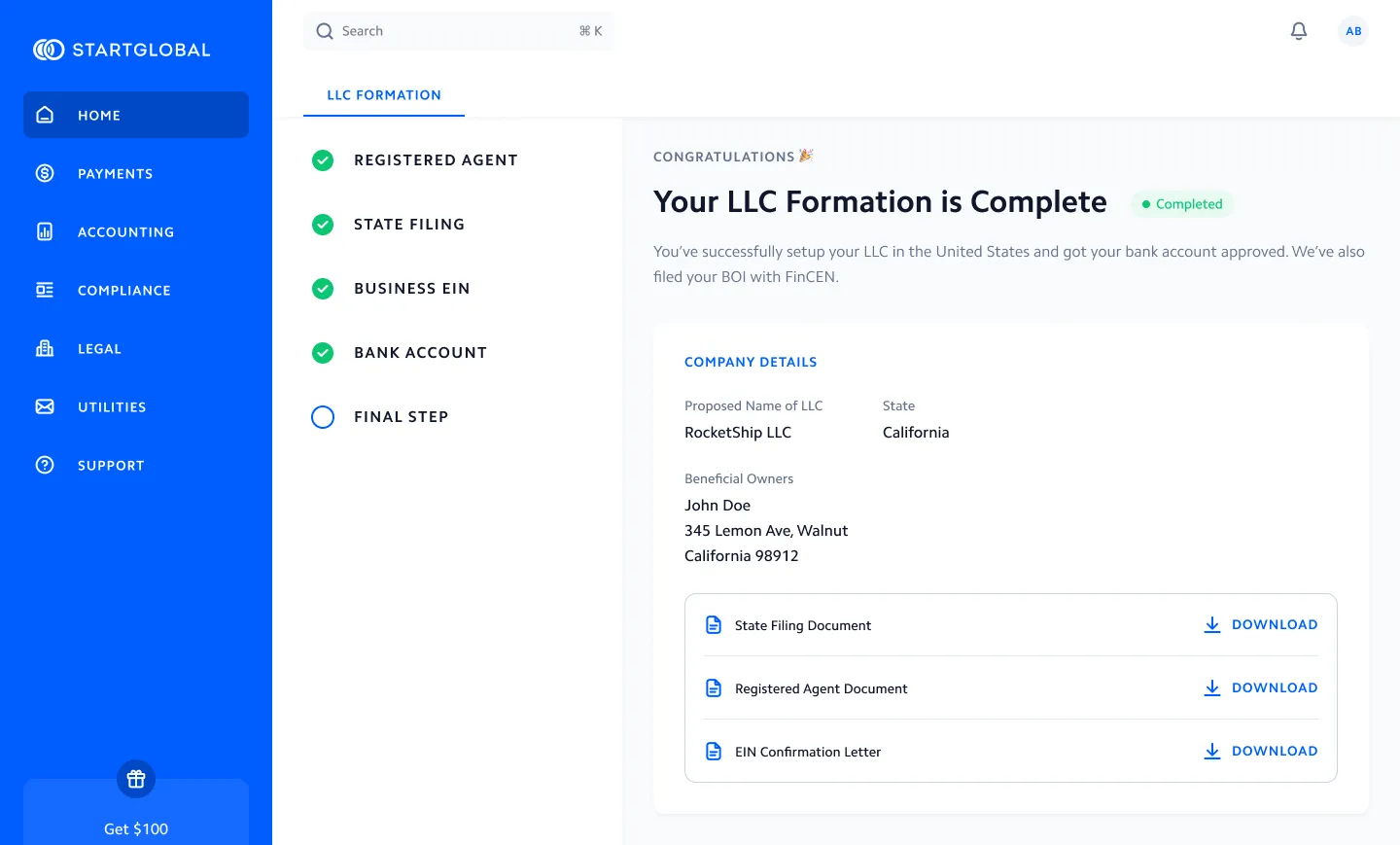The width and height of the screenshot is (1400, 845).
Task: Select the Final Step radio circle
Action: [x=323, y=416]
